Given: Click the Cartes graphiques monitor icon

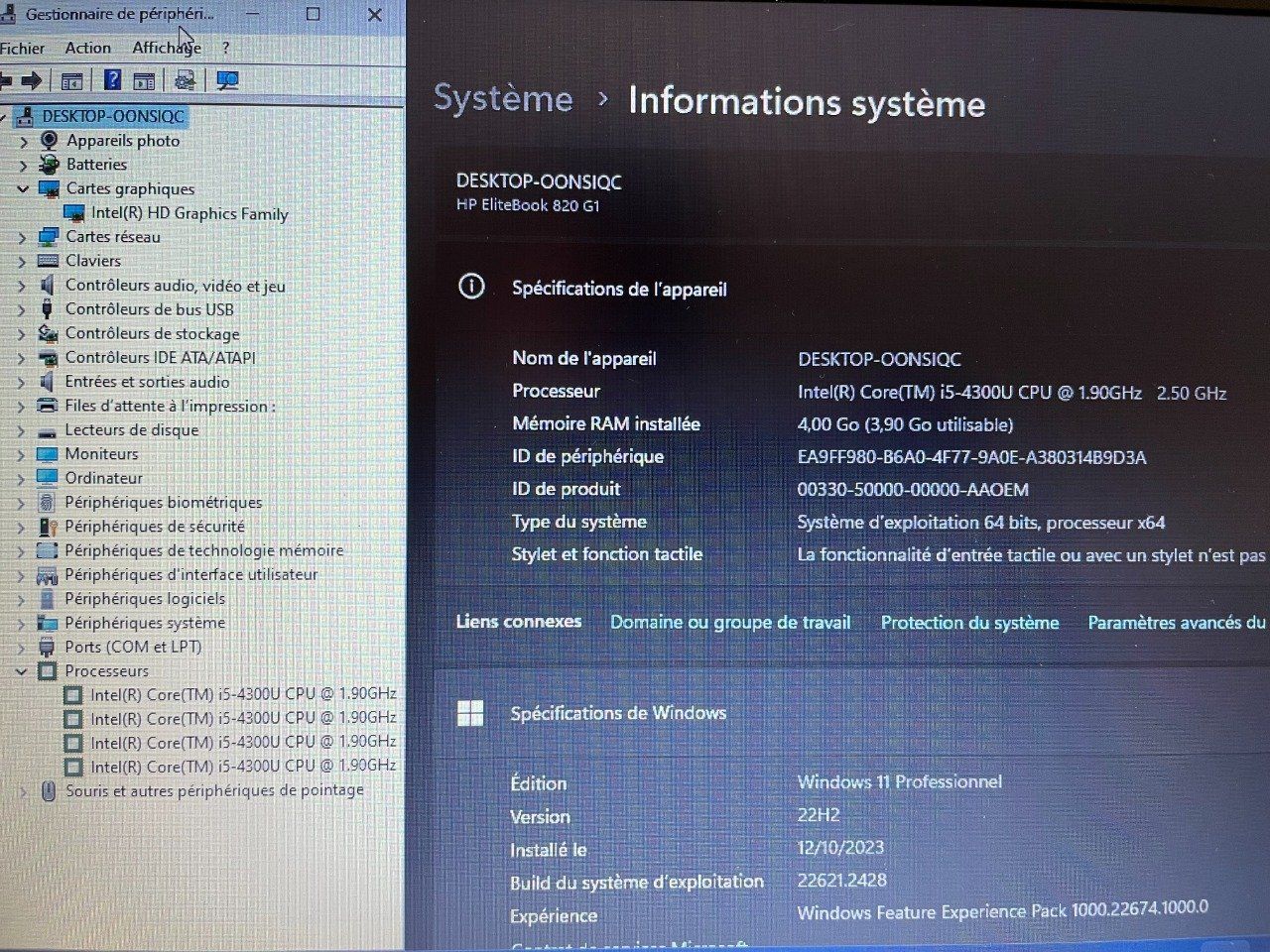Looking at the screenshot, I should pyautogui.click(x=49, y=188).
